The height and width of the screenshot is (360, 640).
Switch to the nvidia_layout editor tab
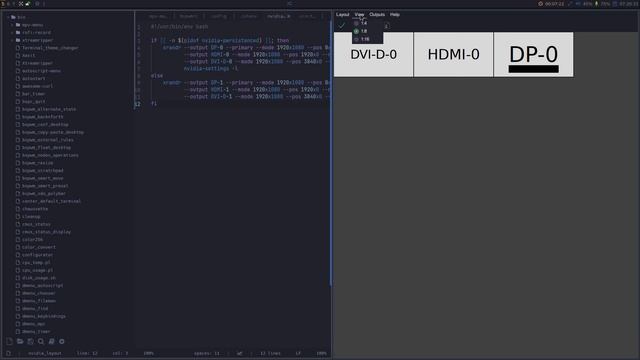click(278, 16)
